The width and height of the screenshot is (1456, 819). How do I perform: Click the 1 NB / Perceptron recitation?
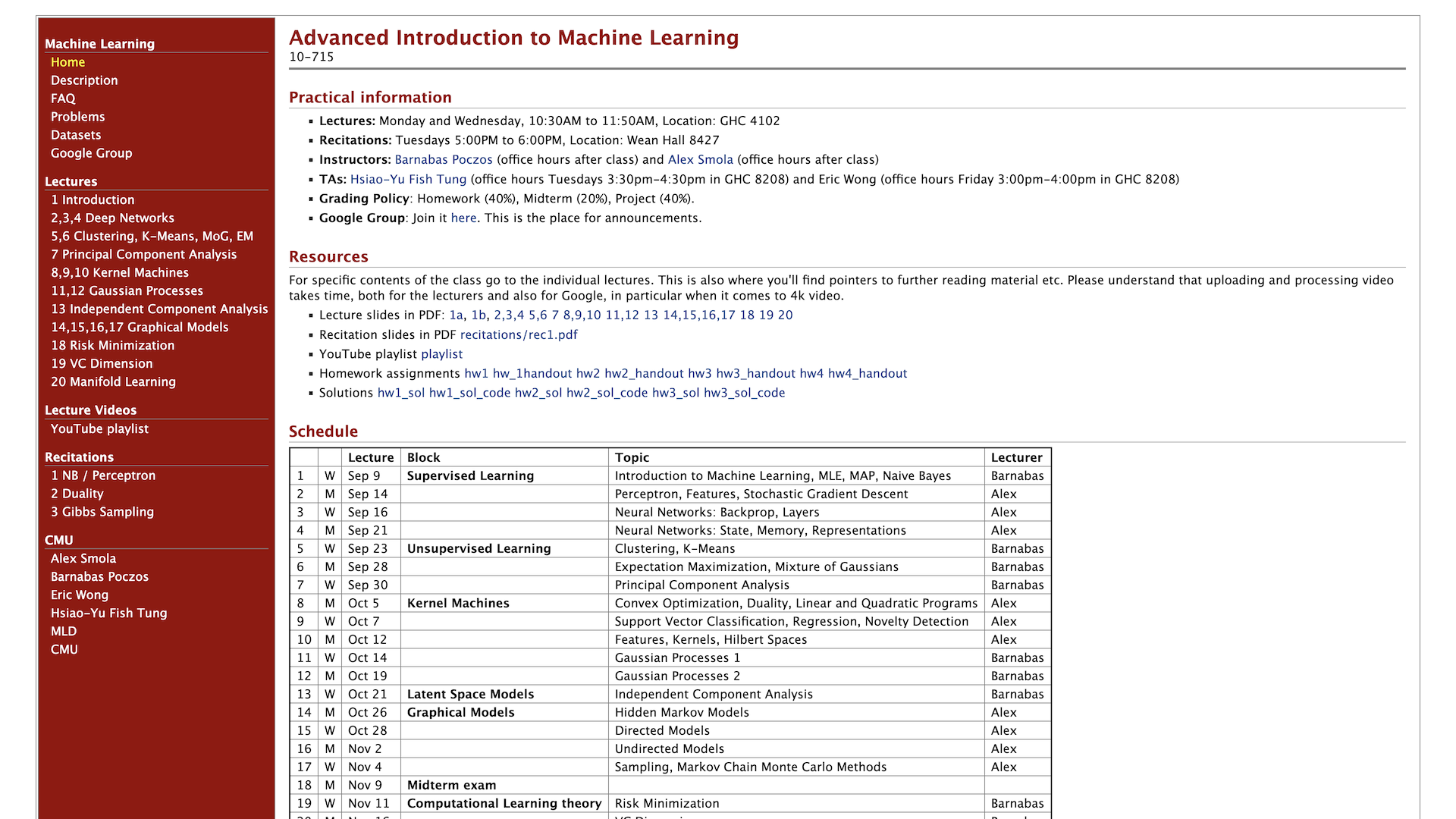point(105,475)
